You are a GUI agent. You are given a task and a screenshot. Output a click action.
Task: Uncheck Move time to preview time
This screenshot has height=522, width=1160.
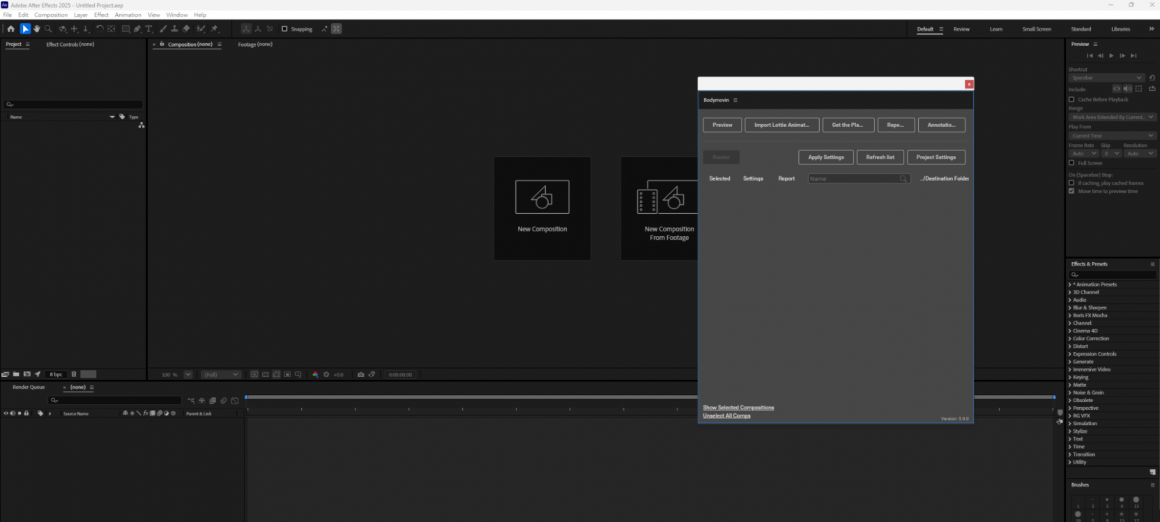pos(1072,191)
